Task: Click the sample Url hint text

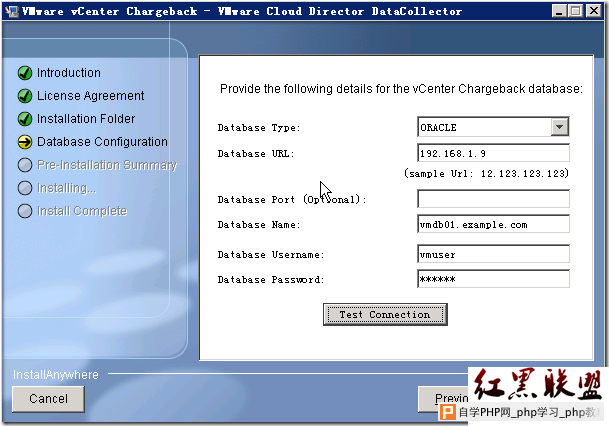Action: click(x=486, y=173)
